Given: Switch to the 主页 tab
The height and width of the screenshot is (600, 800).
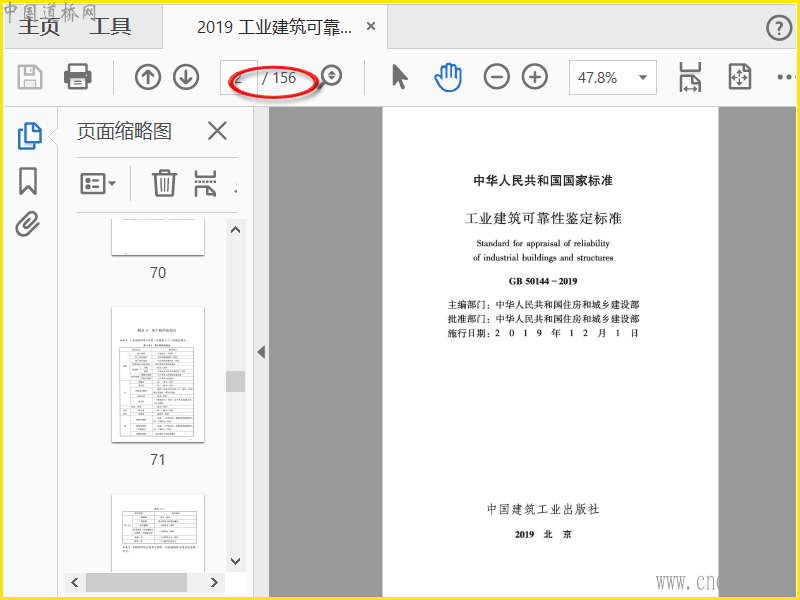Looking at the screenshot, I should [39, 27].
